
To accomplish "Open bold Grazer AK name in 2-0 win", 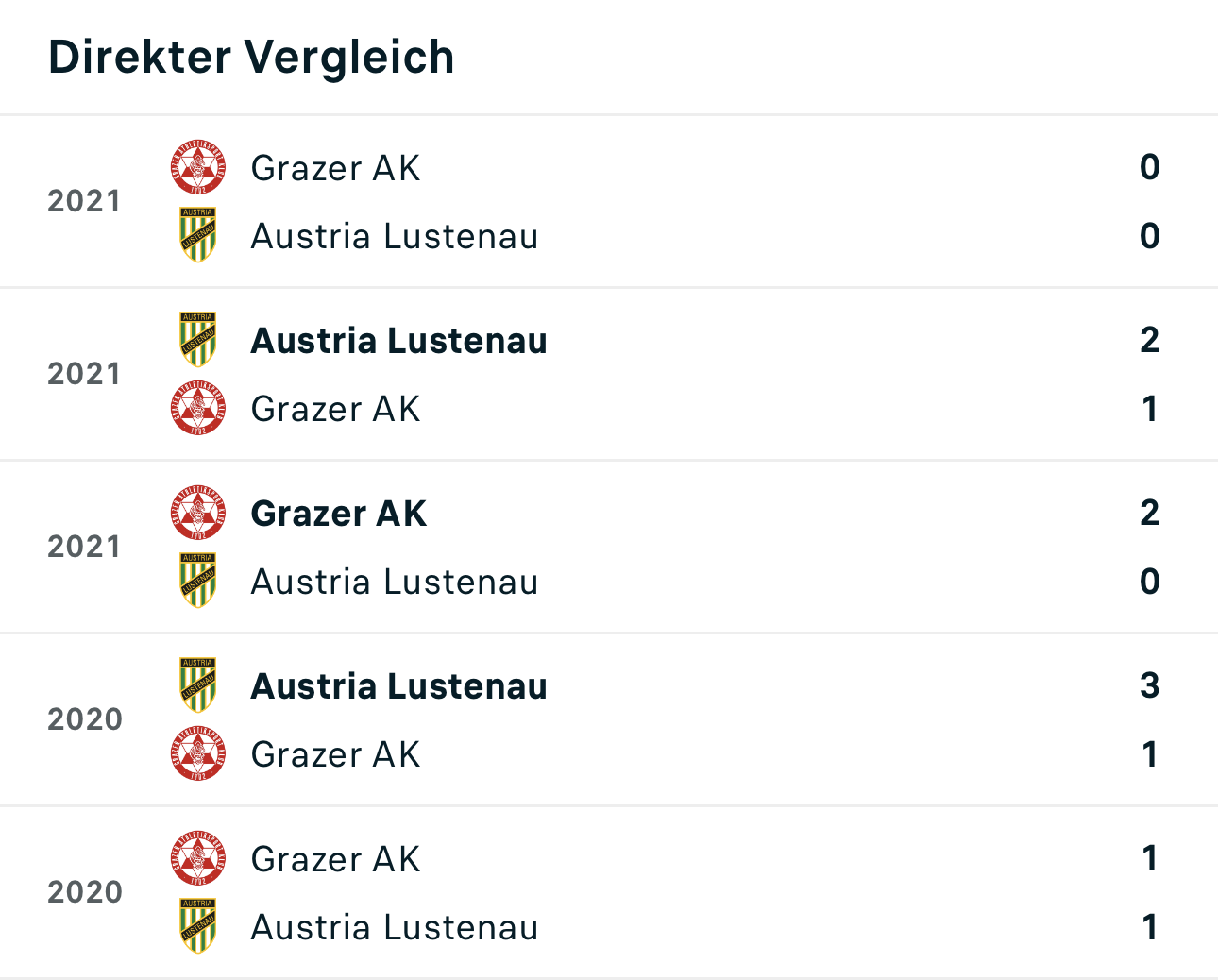I will 338,514.
